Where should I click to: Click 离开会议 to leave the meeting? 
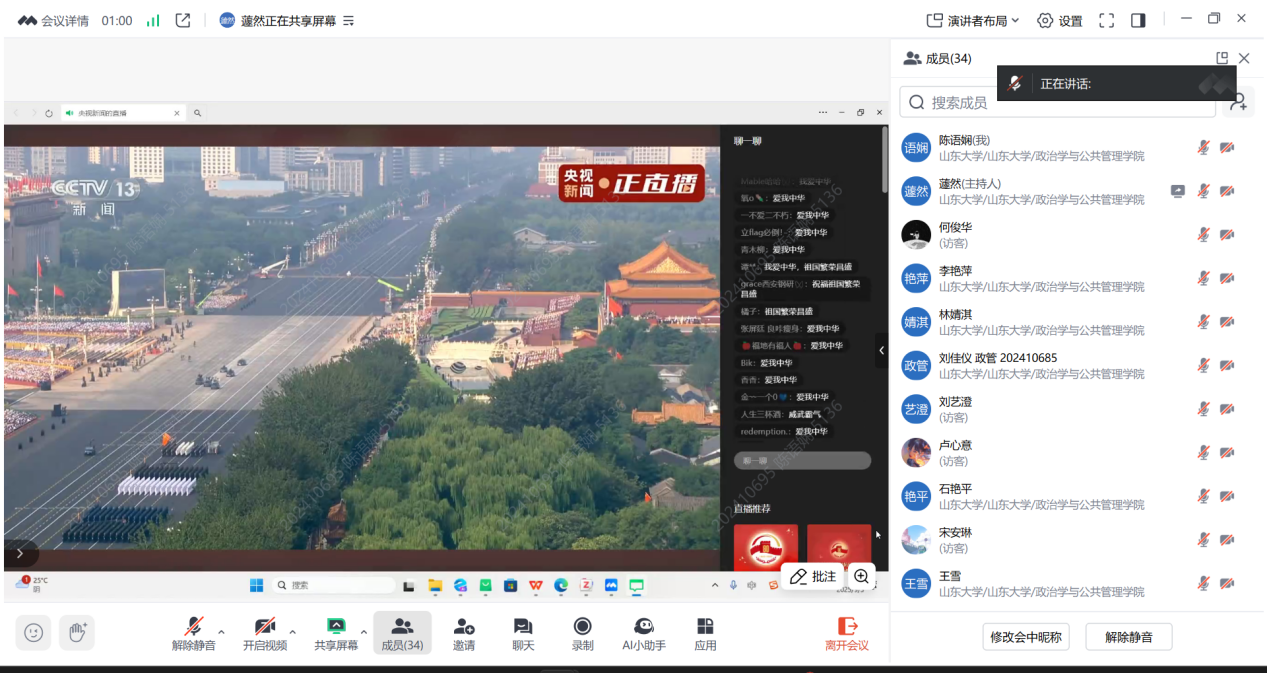pyautogui.click(x=846, y=633)
